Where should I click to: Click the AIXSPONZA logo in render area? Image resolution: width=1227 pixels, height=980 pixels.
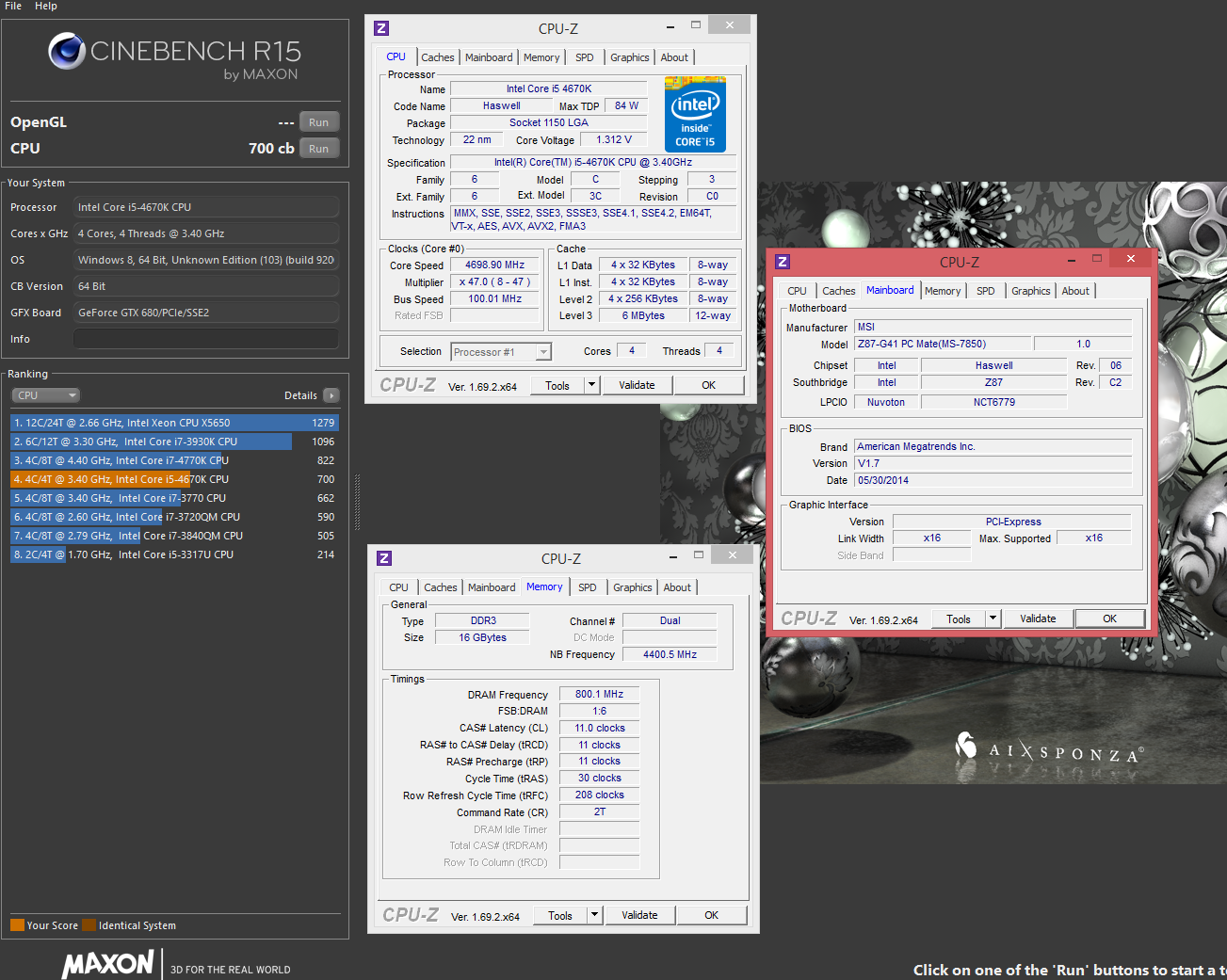coord(1049,749)
